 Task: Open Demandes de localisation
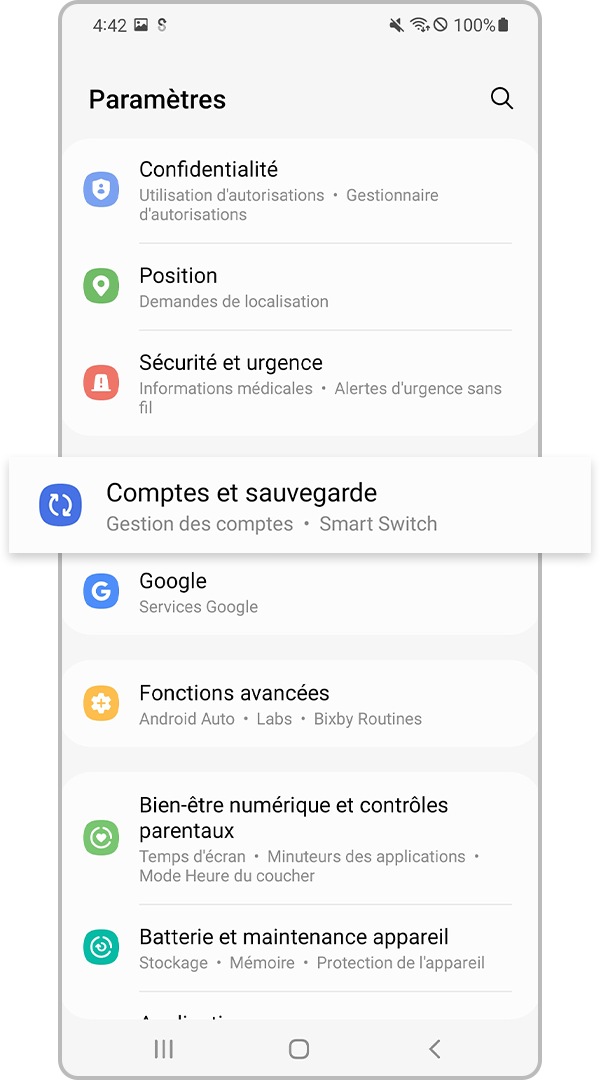233,301
